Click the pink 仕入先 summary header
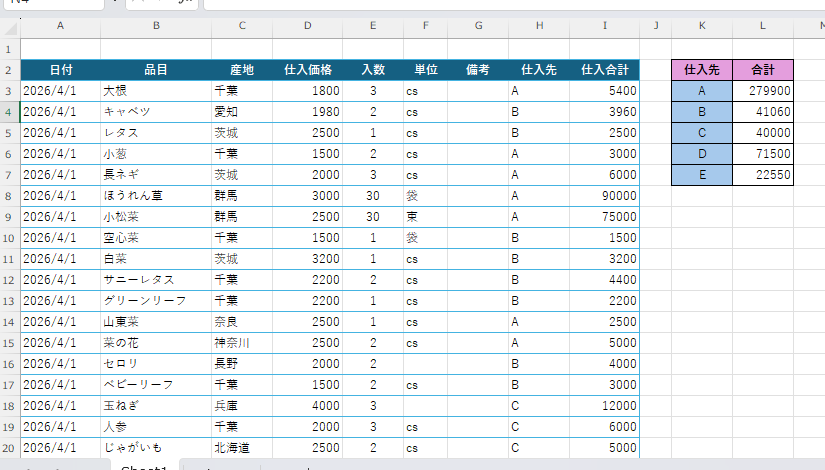This screenshot has height=470, width=825. tap(701, 70)
